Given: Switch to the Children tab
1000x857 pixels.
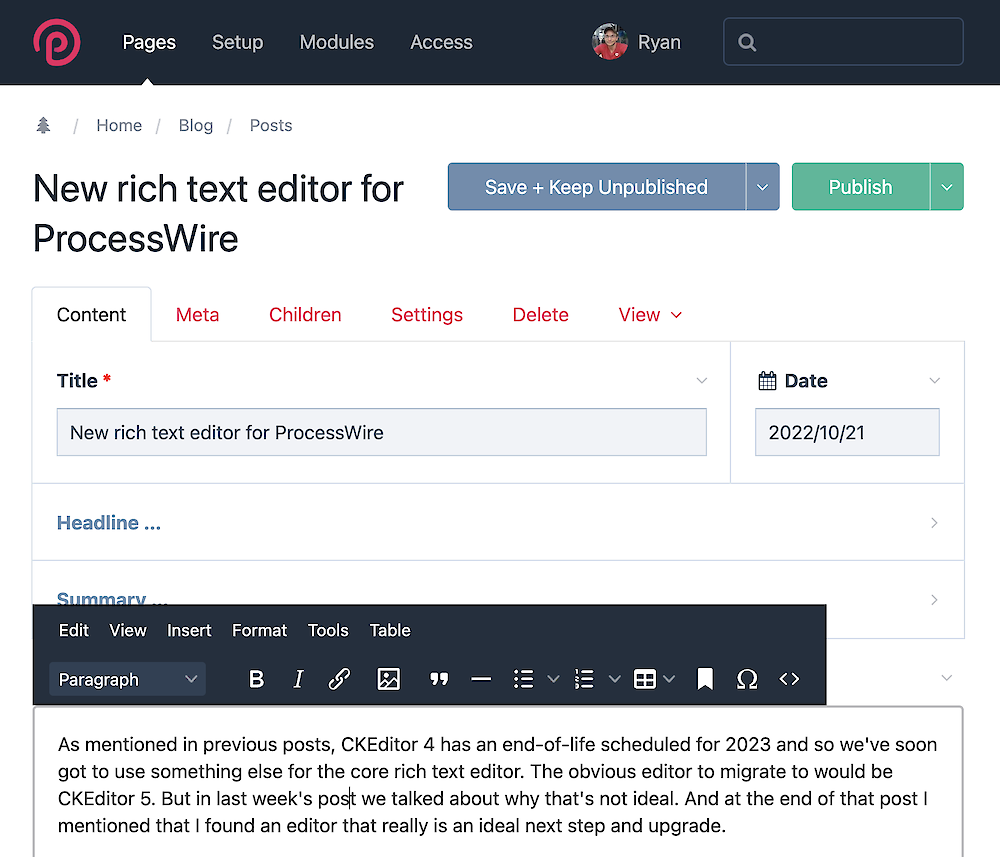Looking at the screenshot, I should coord(305,314).
